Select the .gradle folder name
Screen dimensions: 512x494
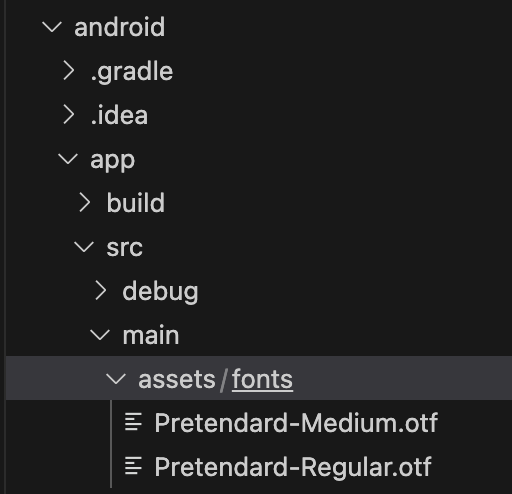pos(132,72)
